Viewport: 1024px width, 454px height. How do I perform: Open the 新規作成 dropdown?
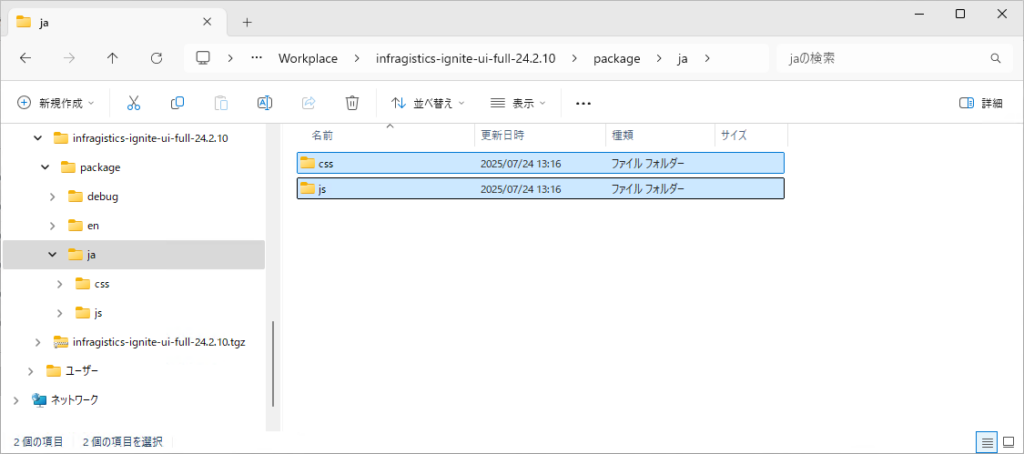click(x=55, y=103)
